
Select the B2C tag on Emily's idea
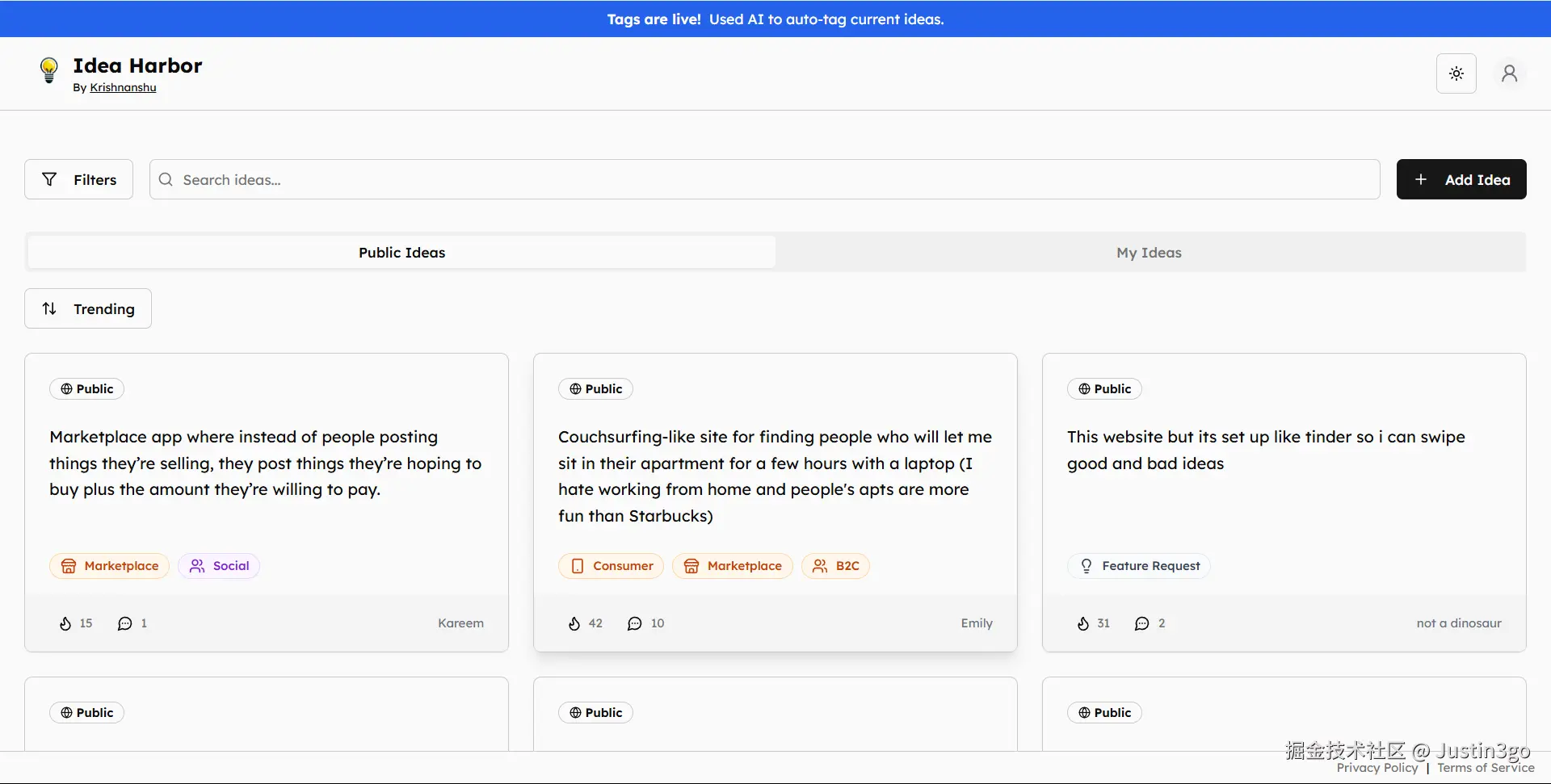coord(835,566)
